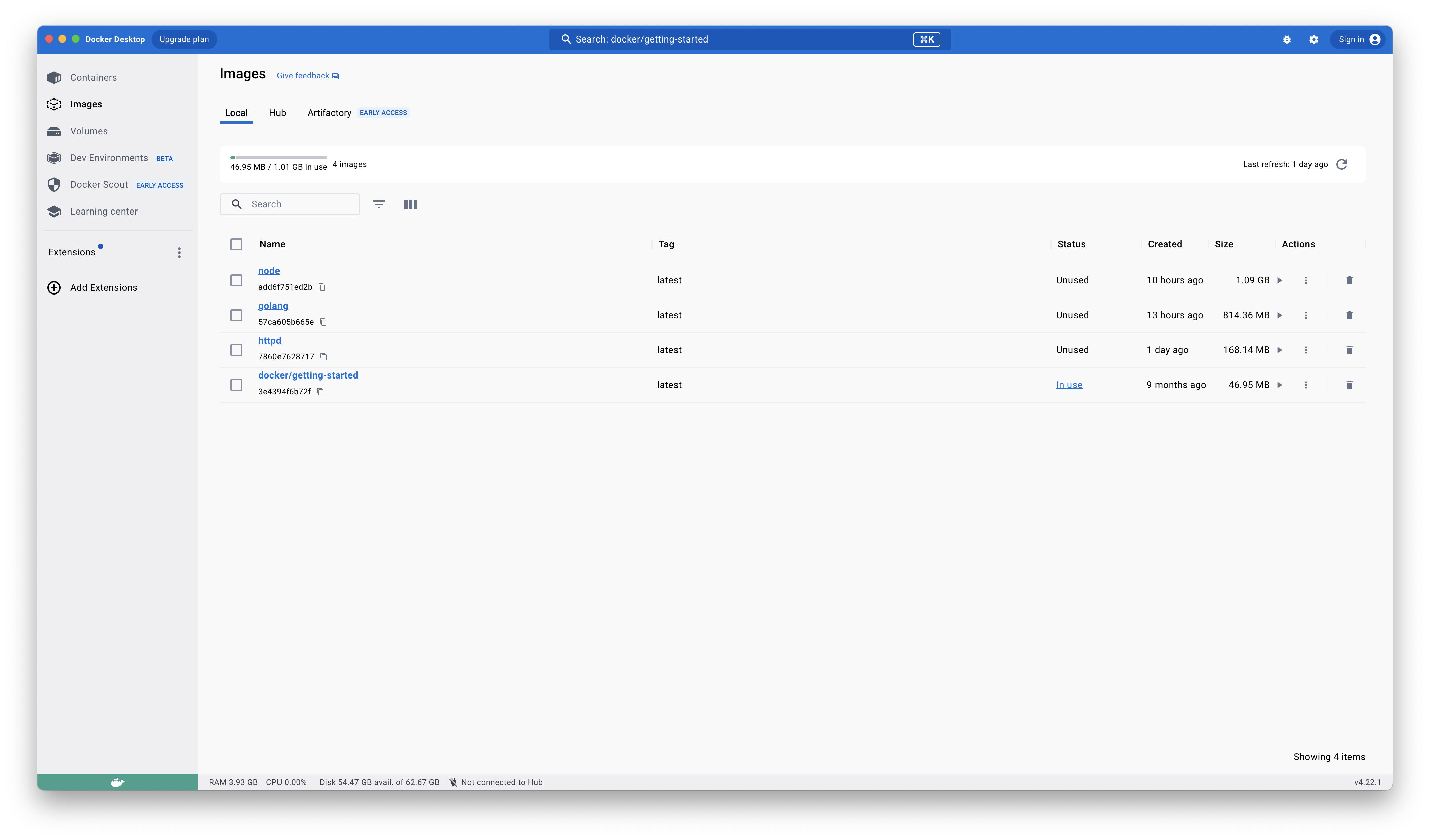
Task: Open the Containers sidebar section
Action: [94, 78]
